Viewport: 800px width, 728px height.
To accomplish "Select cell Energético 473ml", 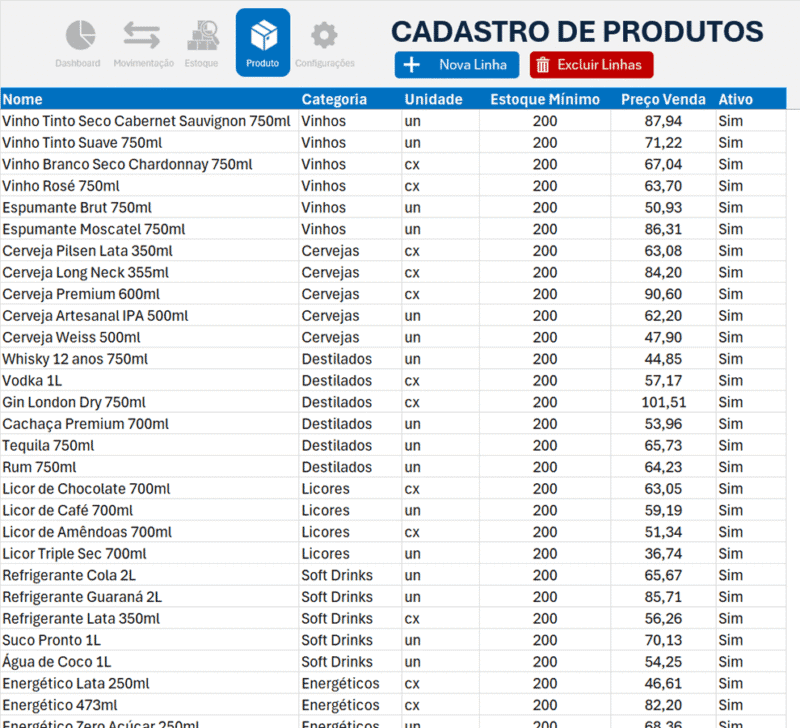I will click(x=149, y=705).
